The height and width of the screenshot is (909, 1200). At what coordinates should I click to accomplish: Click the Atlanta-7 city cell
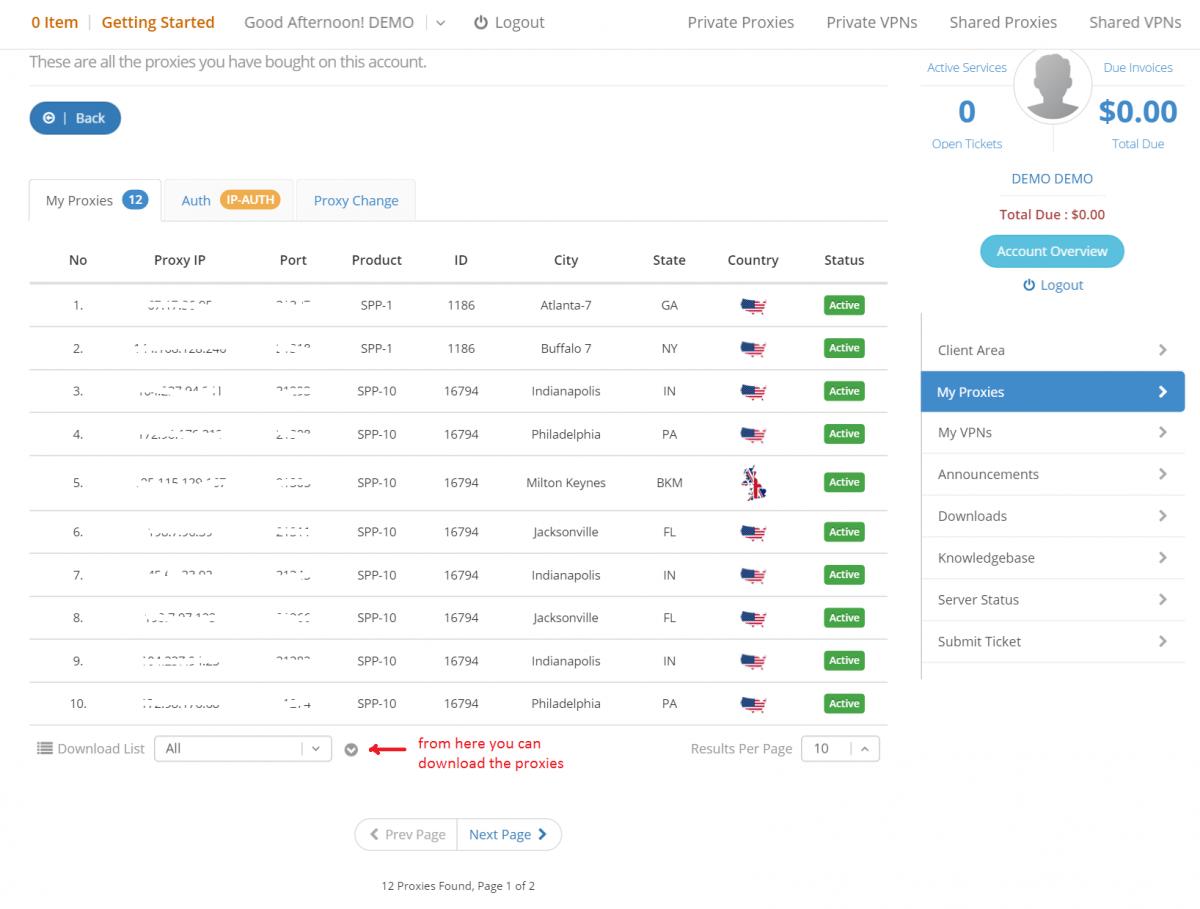(x=566, y=306)
